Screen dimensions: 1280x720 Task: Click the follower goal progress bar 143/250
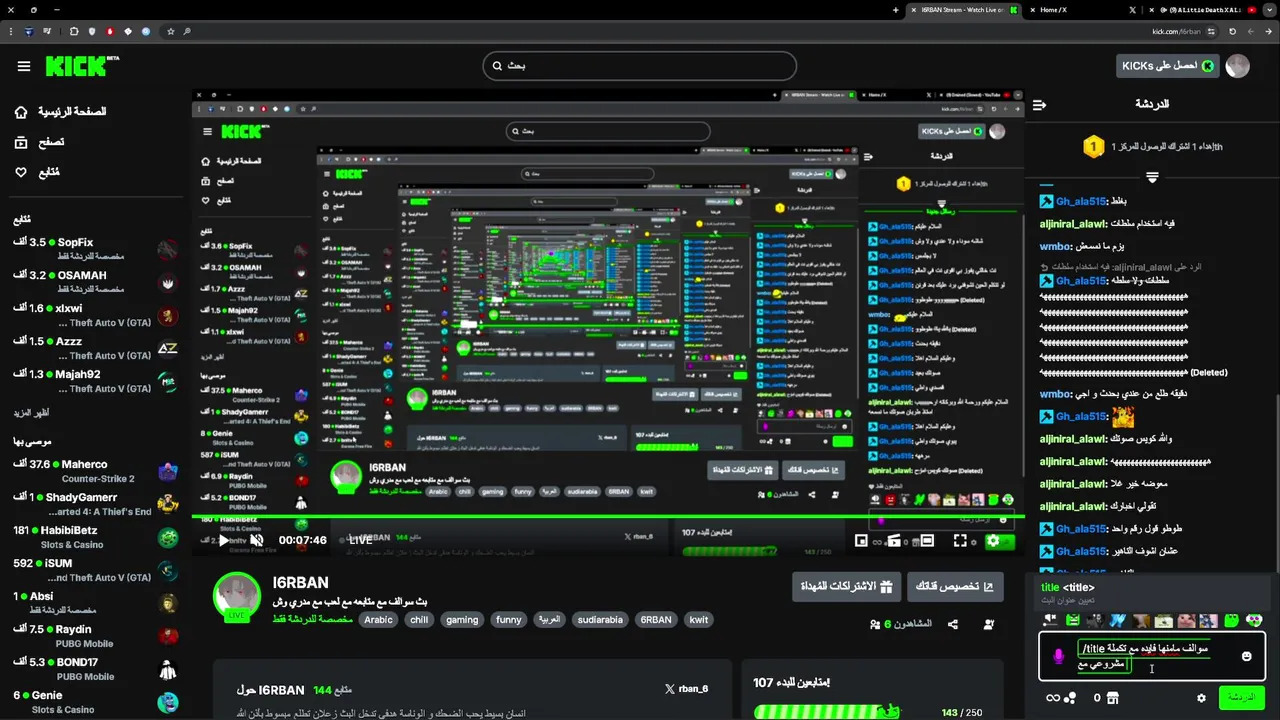(x=828, y=712)
